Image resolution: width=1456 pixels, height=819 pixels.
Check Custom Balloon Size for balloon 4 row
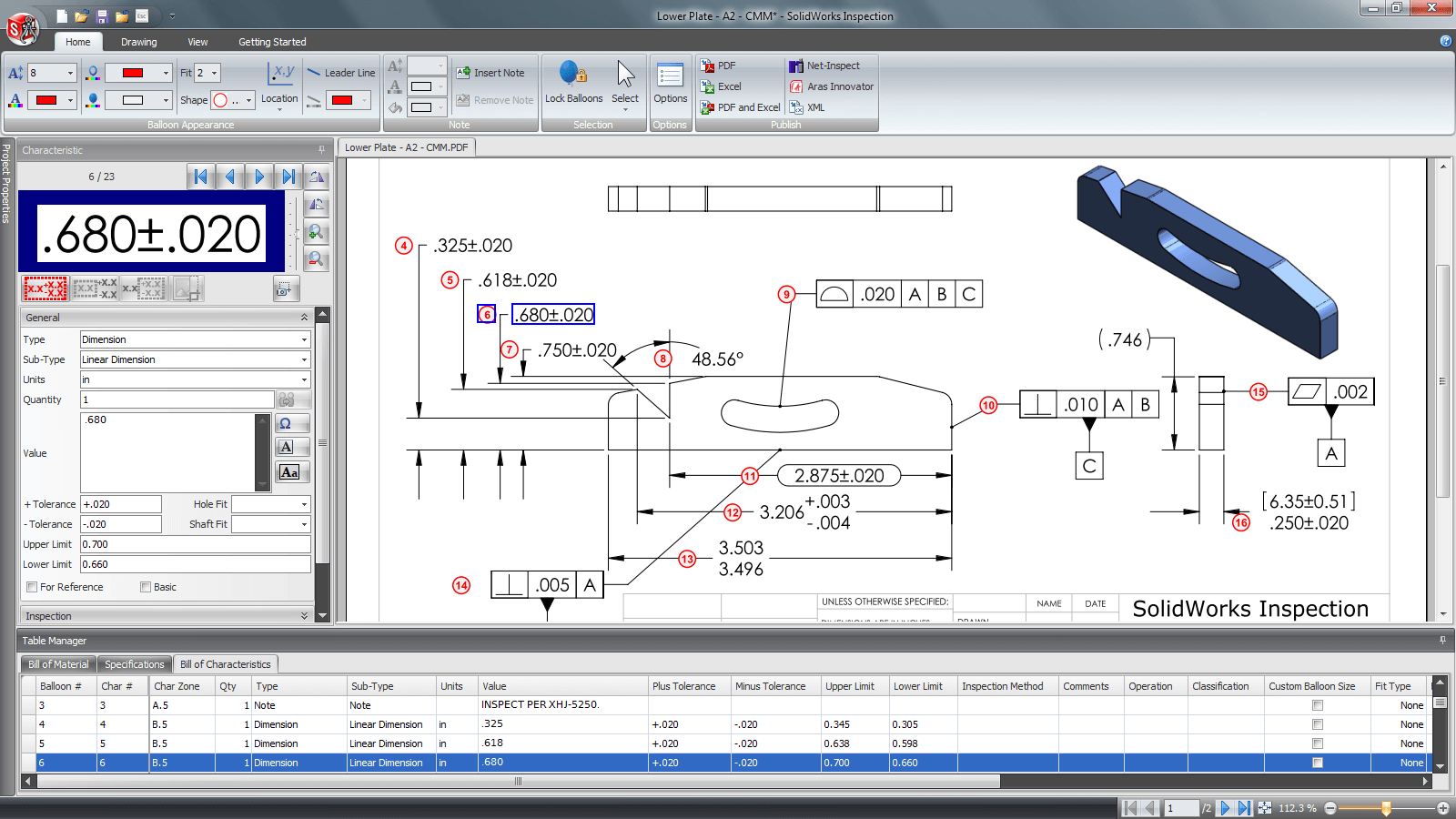[1317, 724]
